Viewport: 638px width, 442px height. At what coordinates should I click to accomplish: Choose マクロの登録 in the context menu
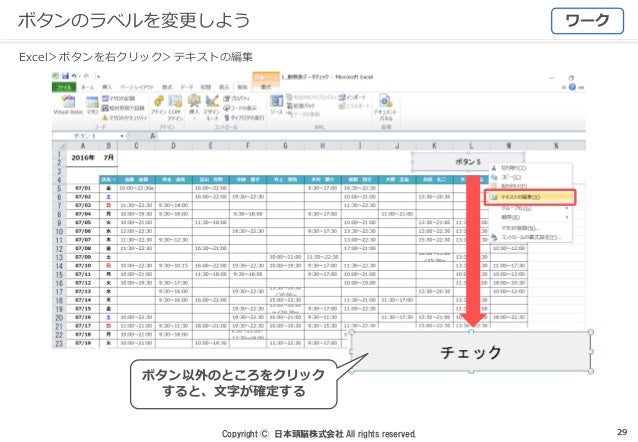click(x=529, y=228)
